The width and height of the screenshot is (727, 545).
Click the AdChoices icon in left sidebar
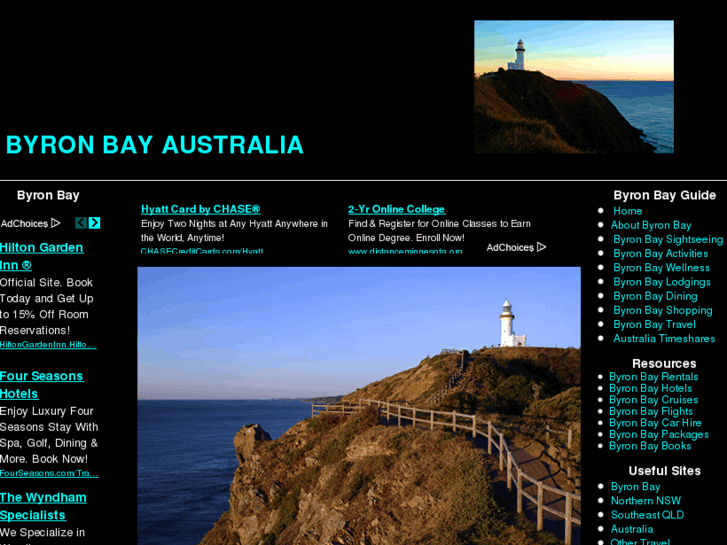[x=55, y=224]
